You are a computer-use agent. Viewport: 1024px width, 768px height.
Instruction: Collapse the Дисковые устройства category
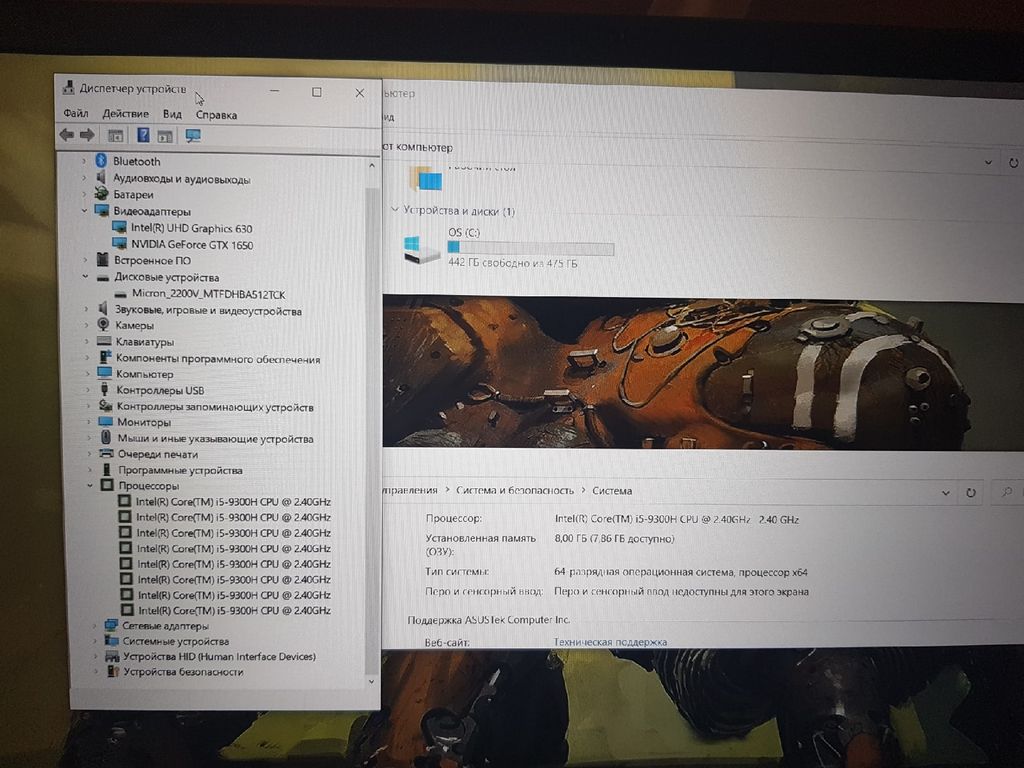[x=85, y=276]
